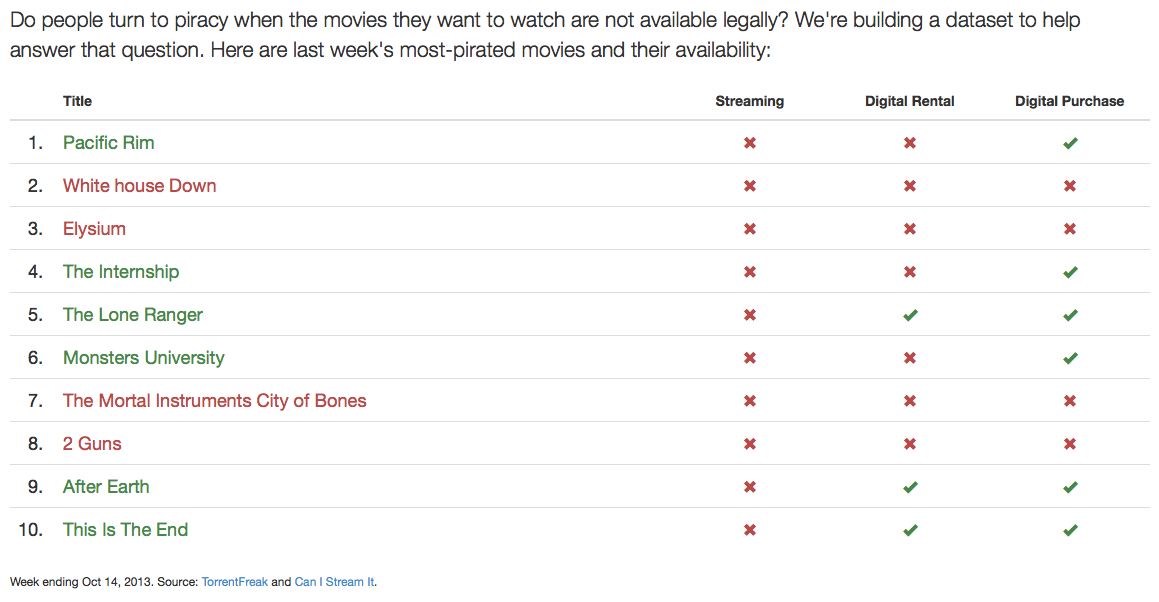Click the Streaming column header
1159x602 pixels.
pos(750,101)
